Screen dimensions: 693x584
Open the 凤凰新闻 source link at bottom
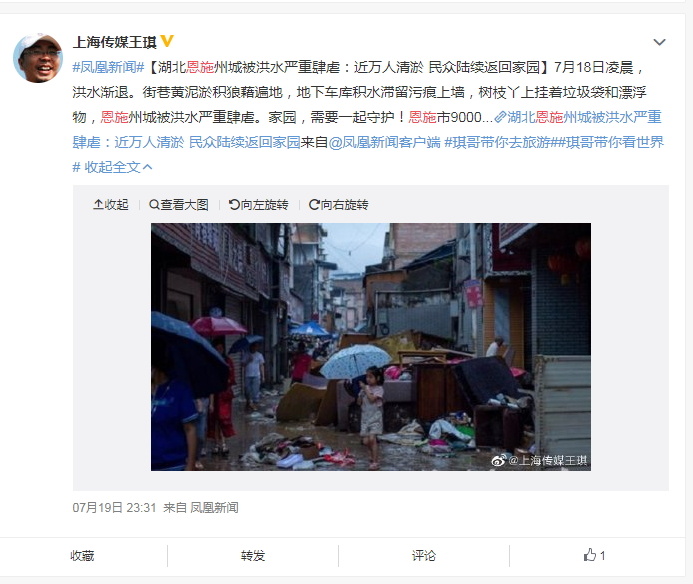tap(214, 508)
